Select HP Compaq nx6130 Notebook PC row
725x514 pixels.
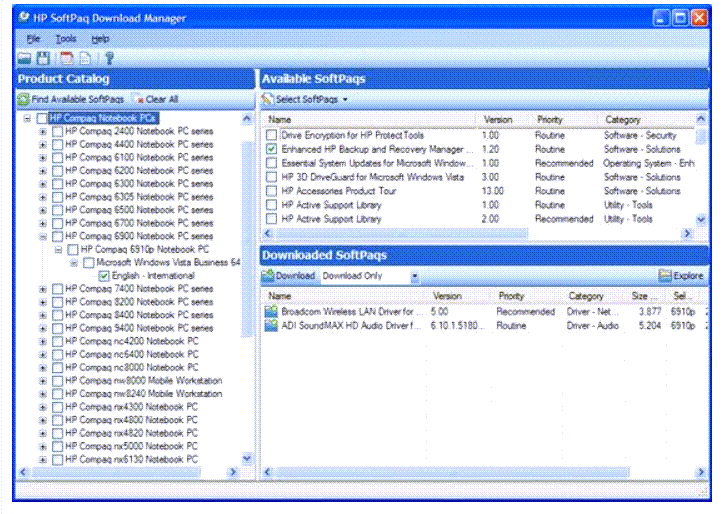pos(131,459)
